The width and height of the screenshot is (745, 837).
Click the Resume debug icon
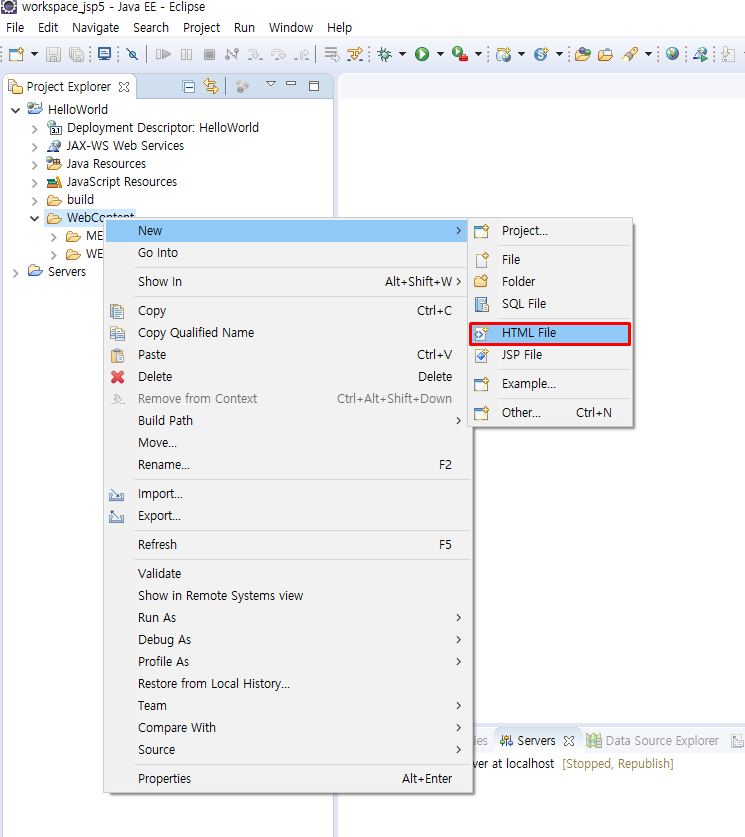click(x=163, y=54)
